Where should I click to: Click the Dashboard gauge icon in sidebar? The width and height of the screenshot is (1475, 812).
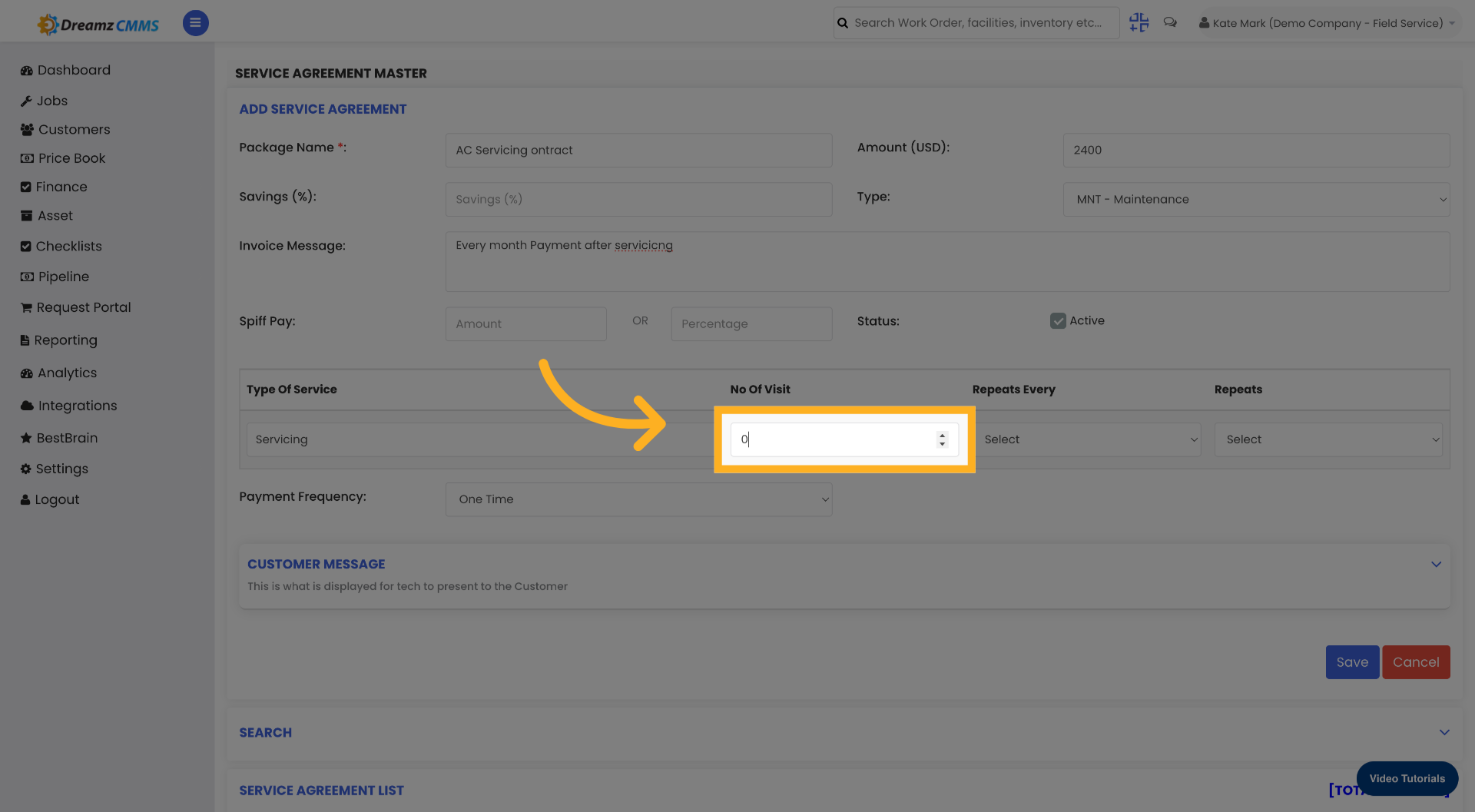pos(26,71)
